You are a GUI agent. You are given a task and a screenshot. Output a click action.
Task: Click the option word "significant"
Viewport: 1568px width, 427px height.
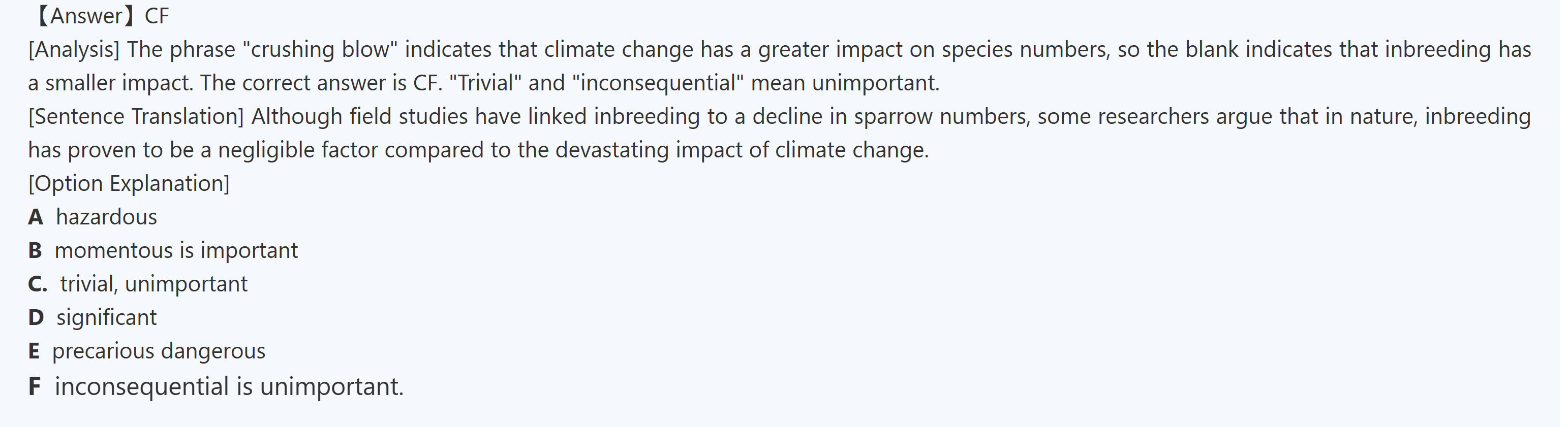click(107, 317)
